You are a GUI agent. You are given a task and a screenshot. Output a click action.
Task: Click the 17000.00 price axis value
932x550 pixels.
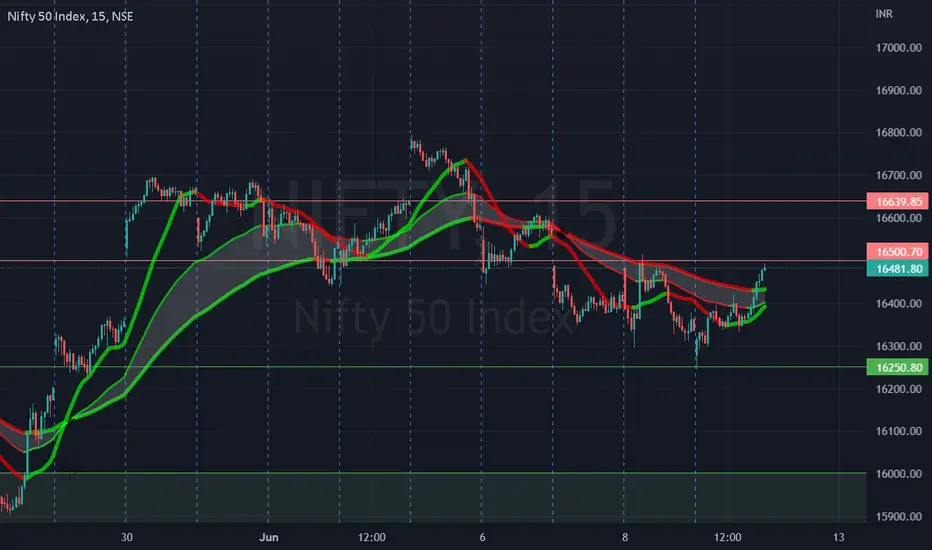point(899,48)
